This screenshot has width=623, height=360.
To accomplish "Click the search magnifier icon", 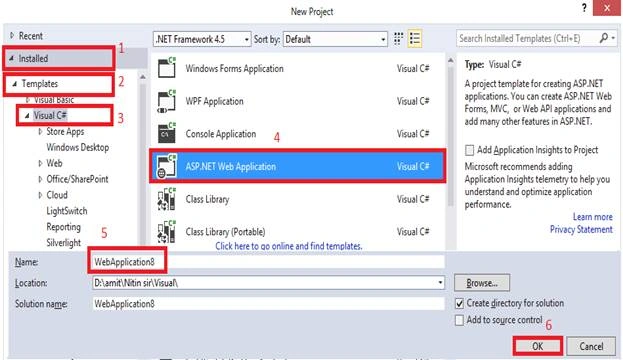I will coord(604,38).
